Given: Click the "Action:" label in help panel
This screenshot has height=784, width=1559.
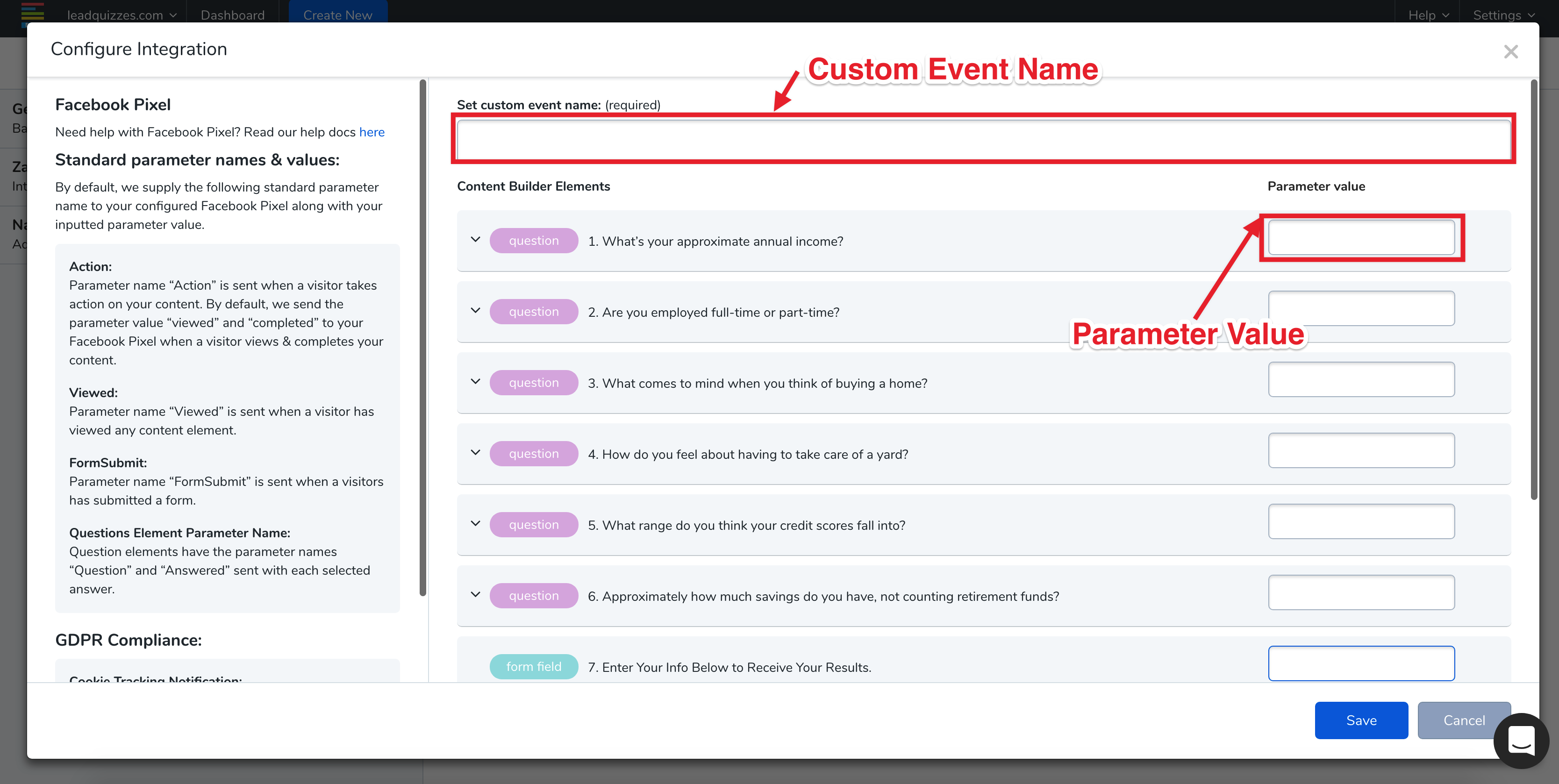Looking at the screenshot, I should click(x=90, y=267).
